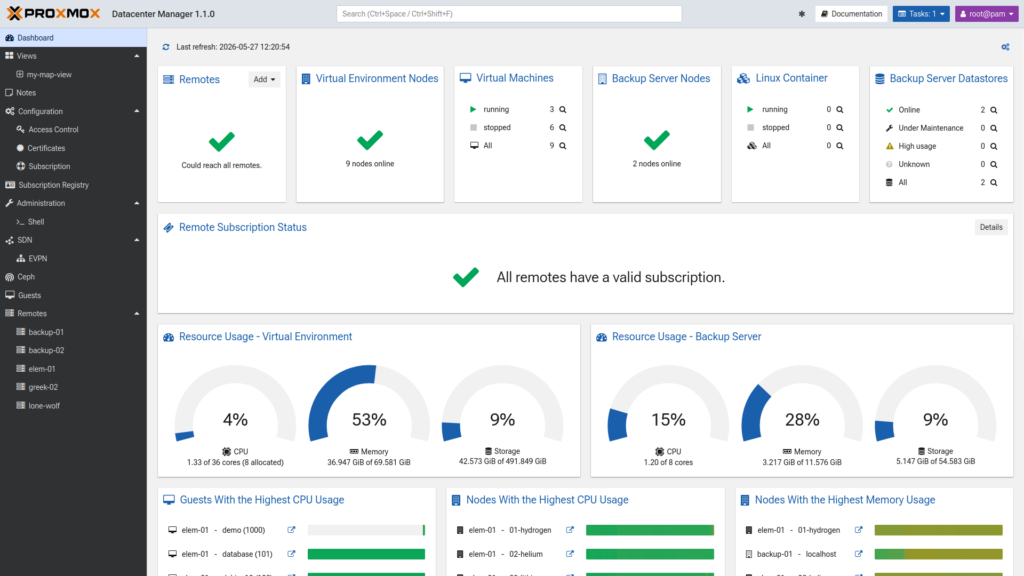Image resolution: width=1024 pixels, height=576 pixels.
Task: Click the refresh icon beside Last refresh
Action: (x=166, y=47)
